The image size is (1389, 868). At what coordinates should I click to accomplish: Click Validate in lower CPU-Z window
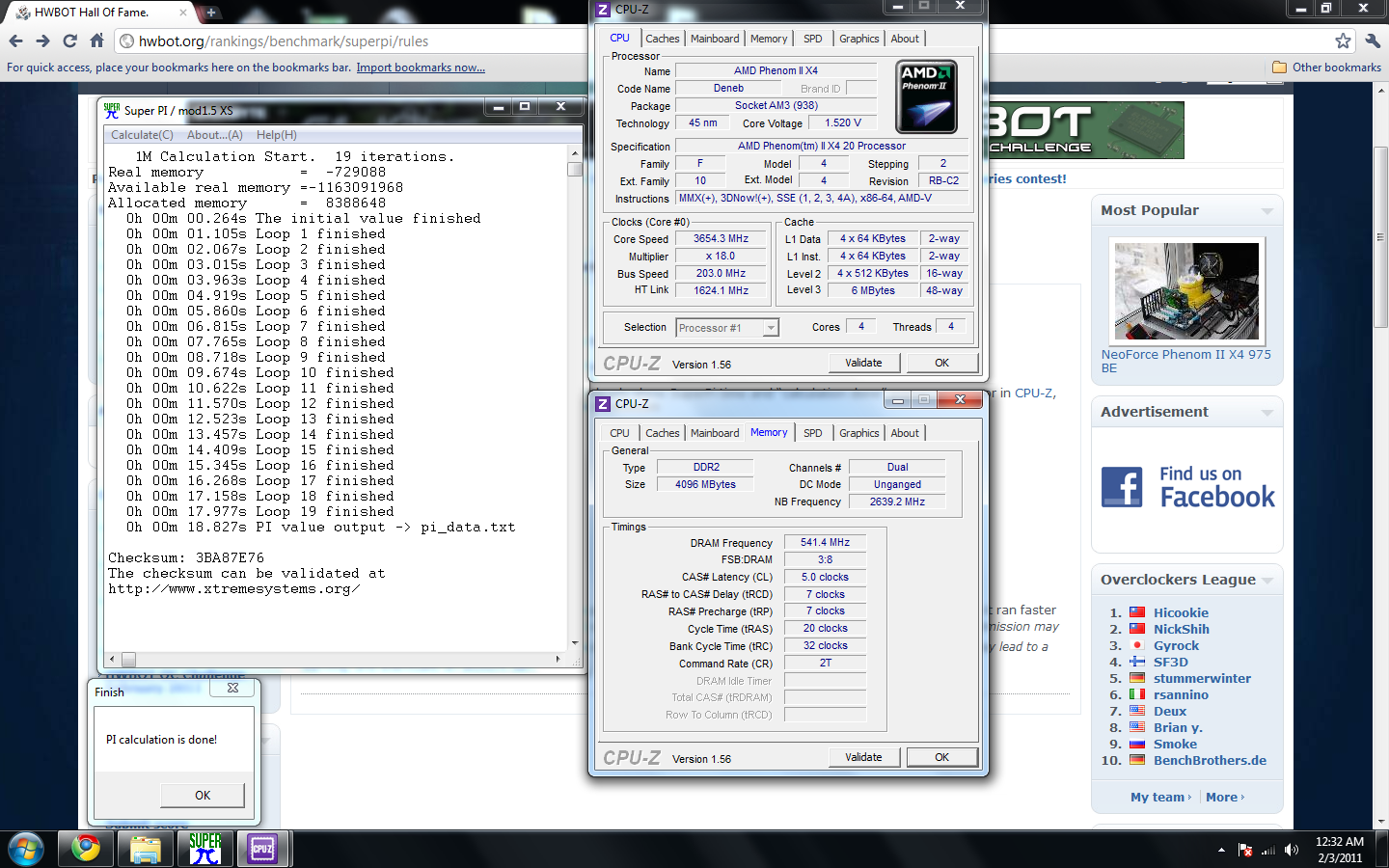[x=863, y=757]
